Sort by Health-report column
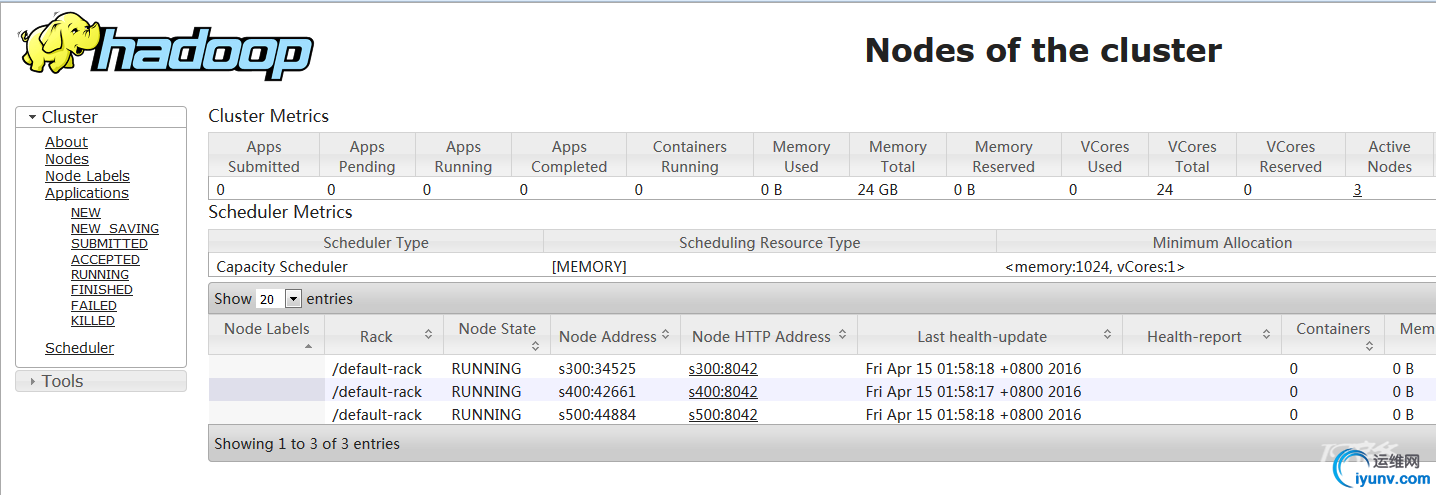This screenshot has width=1436, height=495. click(1202, 336)
